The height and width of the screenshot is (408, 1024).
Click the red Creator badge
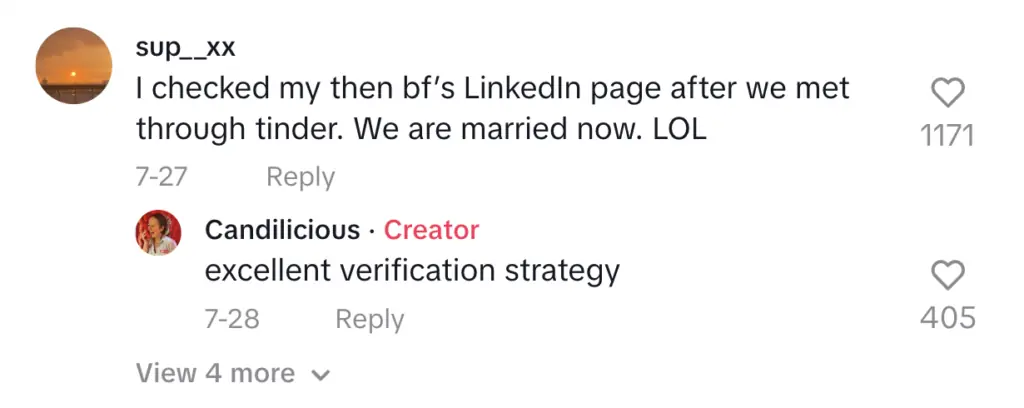[x=432, y=230]
